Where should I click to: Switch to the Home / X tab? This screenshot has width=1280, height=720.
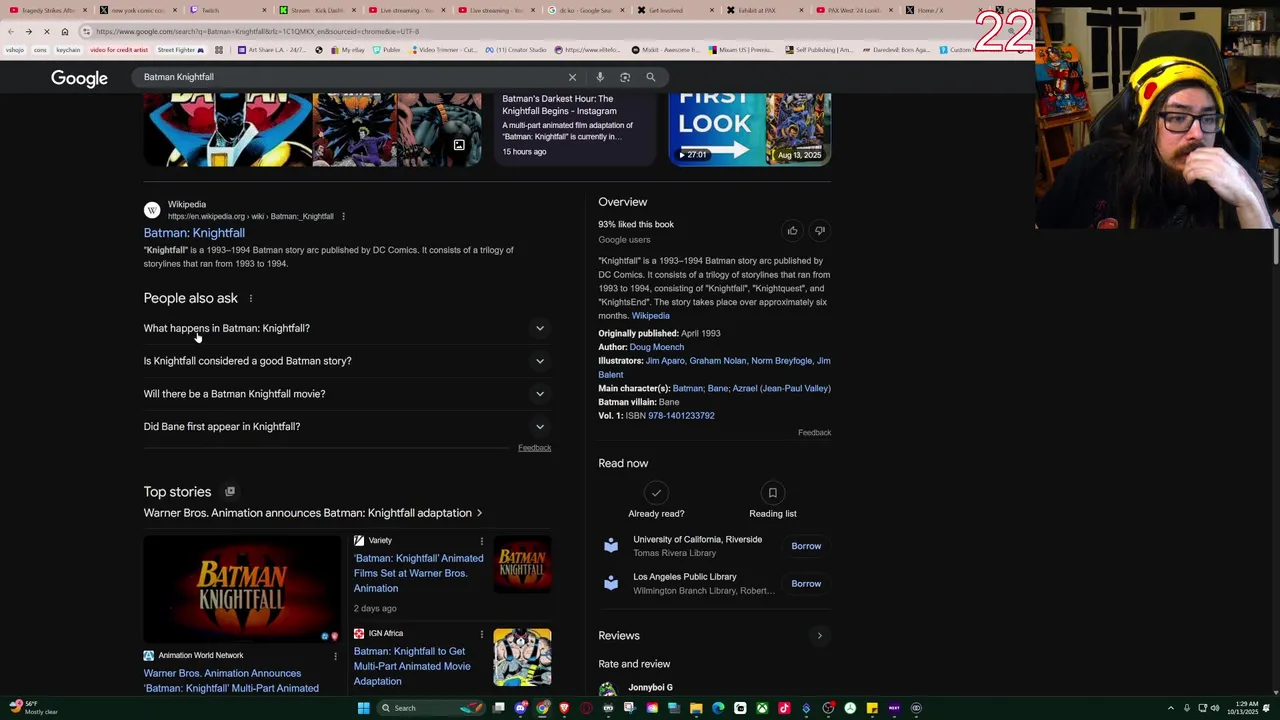point(930,10)
